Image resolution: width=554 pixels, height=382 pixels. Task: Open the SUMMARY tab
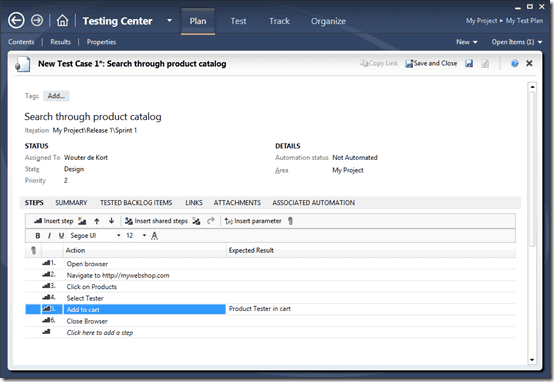click(x=71, y=203)
